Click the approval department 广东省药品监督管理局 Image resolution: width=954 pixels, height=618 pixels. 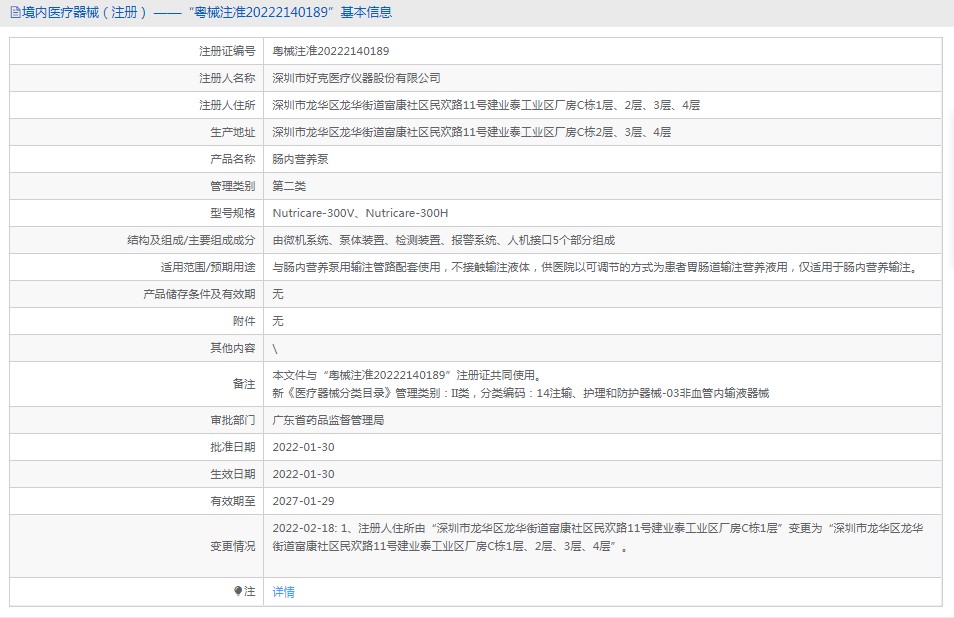328,420
